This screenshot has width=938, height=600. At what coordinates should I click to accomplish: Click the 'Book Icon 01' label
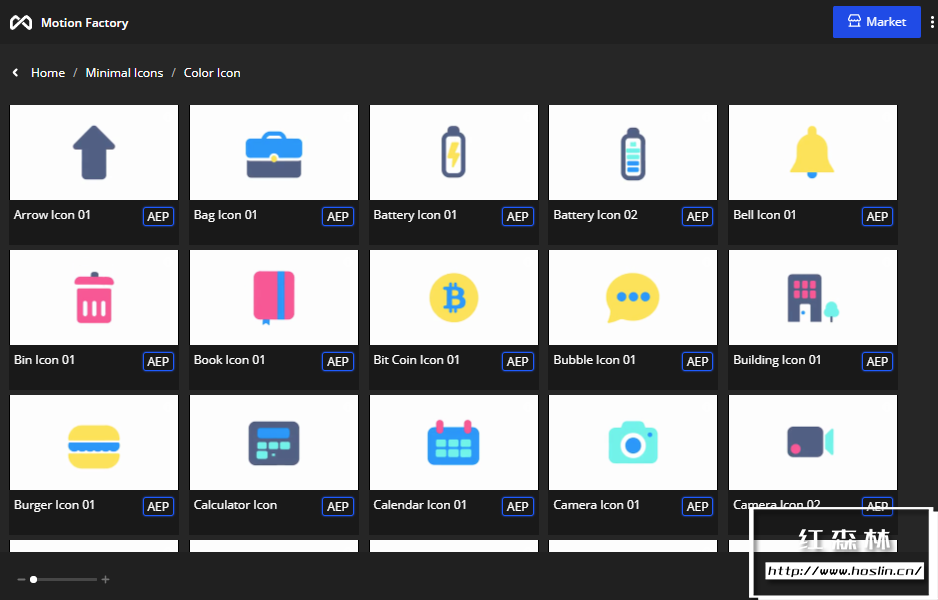[x=229, y=360]
